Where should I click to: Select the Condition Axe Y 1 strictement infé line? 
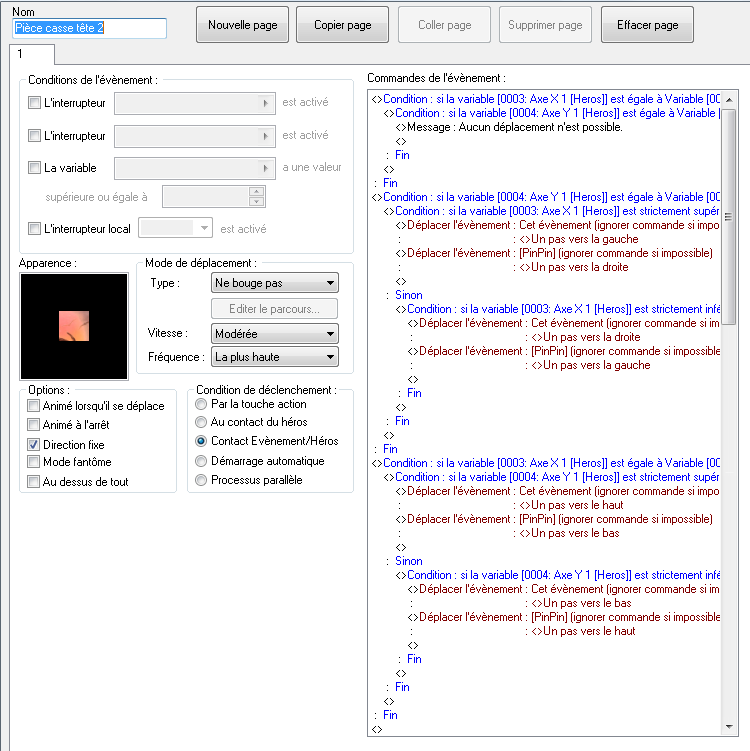[558, 575]
